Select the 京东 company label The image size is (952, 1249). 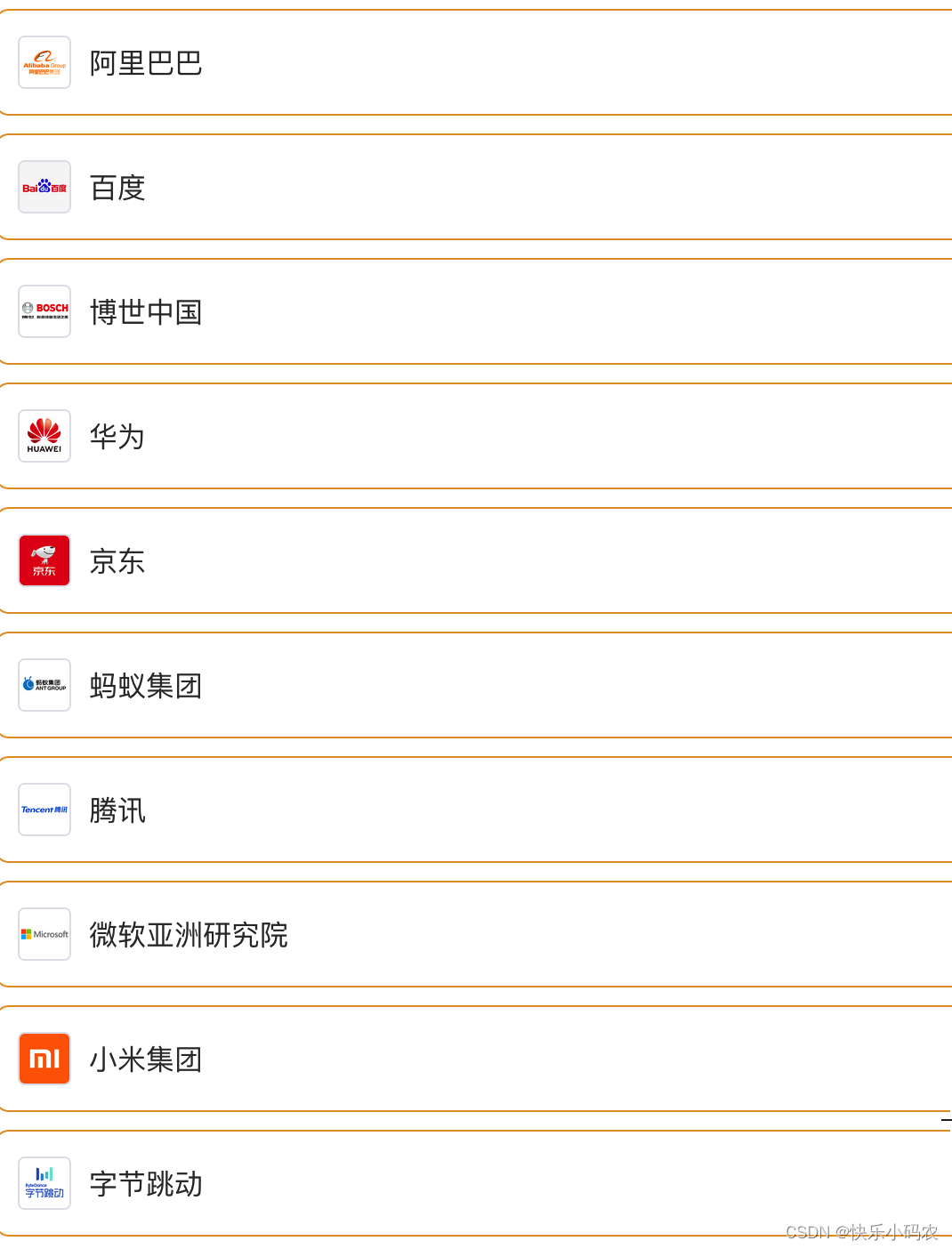117,561
